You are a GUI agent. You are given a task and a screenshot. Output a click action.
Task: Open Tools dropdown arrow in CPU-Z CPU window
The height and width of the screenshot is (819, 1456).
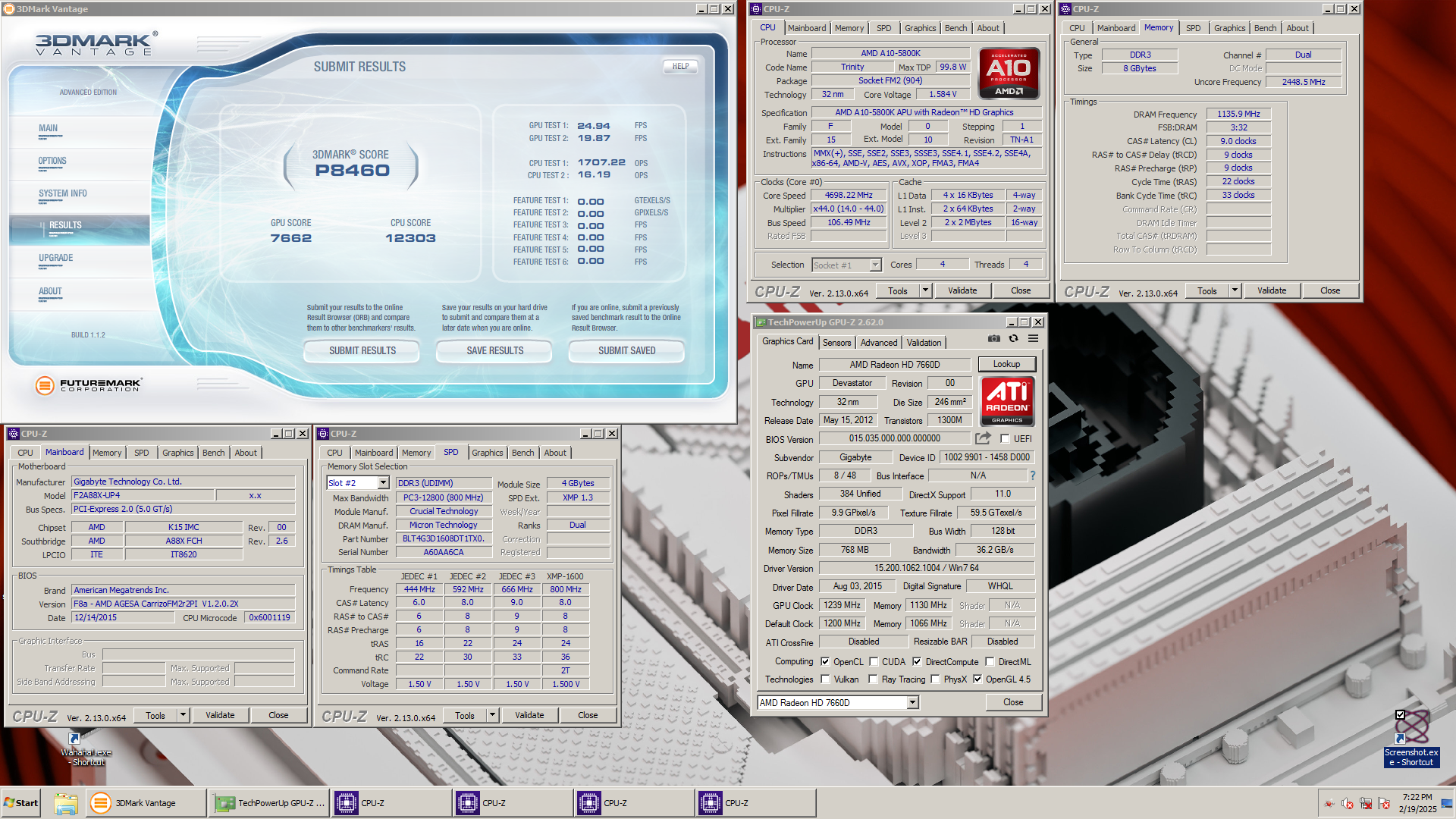[x=925, y=290]
